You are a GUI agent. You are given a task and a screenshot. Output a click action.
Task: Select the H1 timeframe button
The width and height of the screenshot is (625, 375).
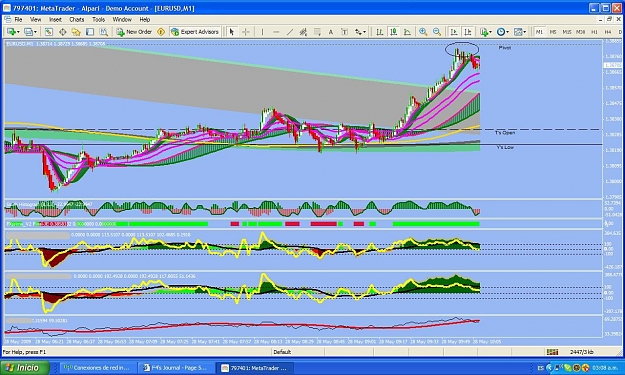[x=594, y=32]
